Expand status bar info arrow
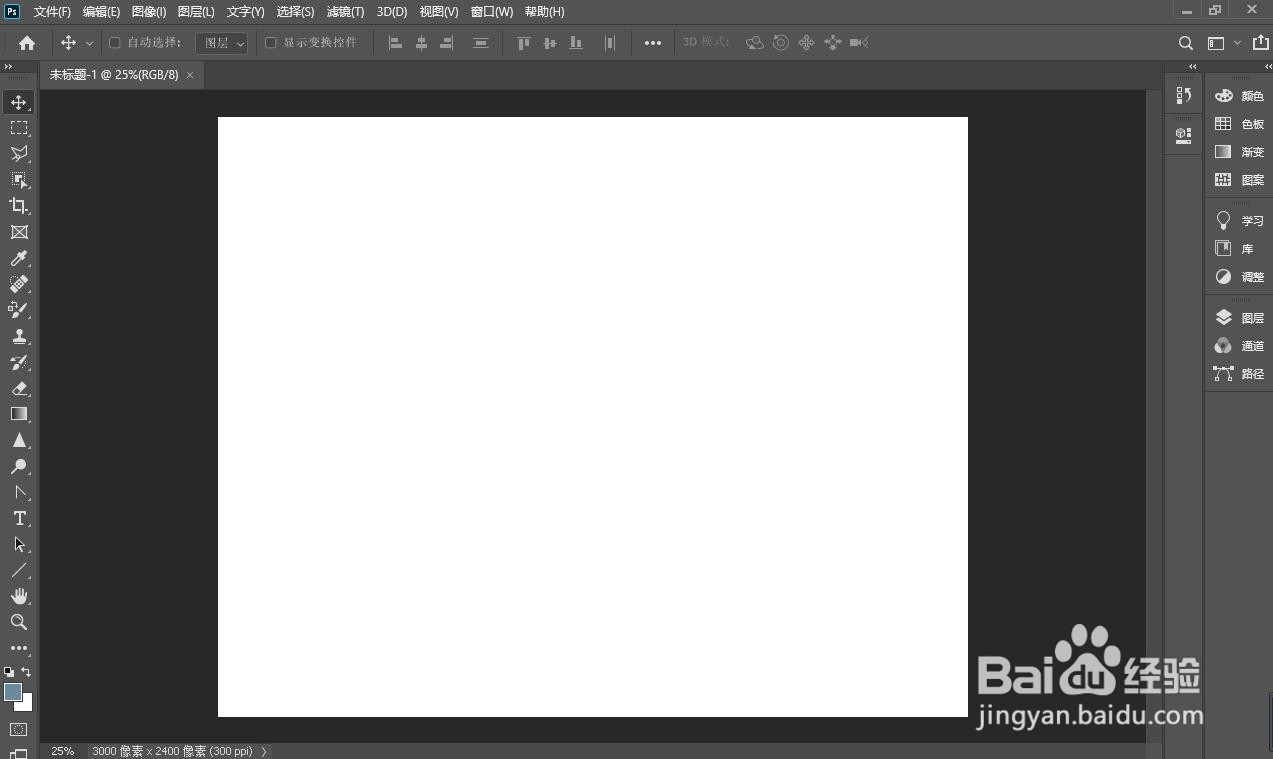The width and height of the screenshot is (1273, 759). pyautogui.click(x=264, y=751)
